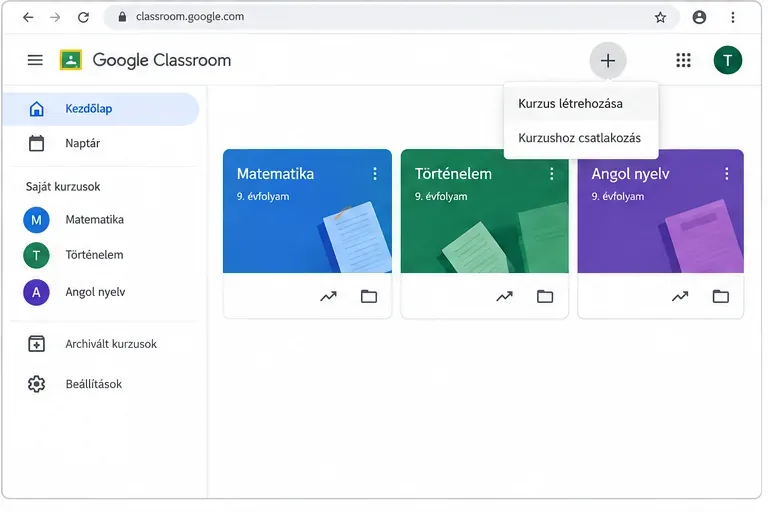Open Naptár in the sidebar

pos(100,144)
